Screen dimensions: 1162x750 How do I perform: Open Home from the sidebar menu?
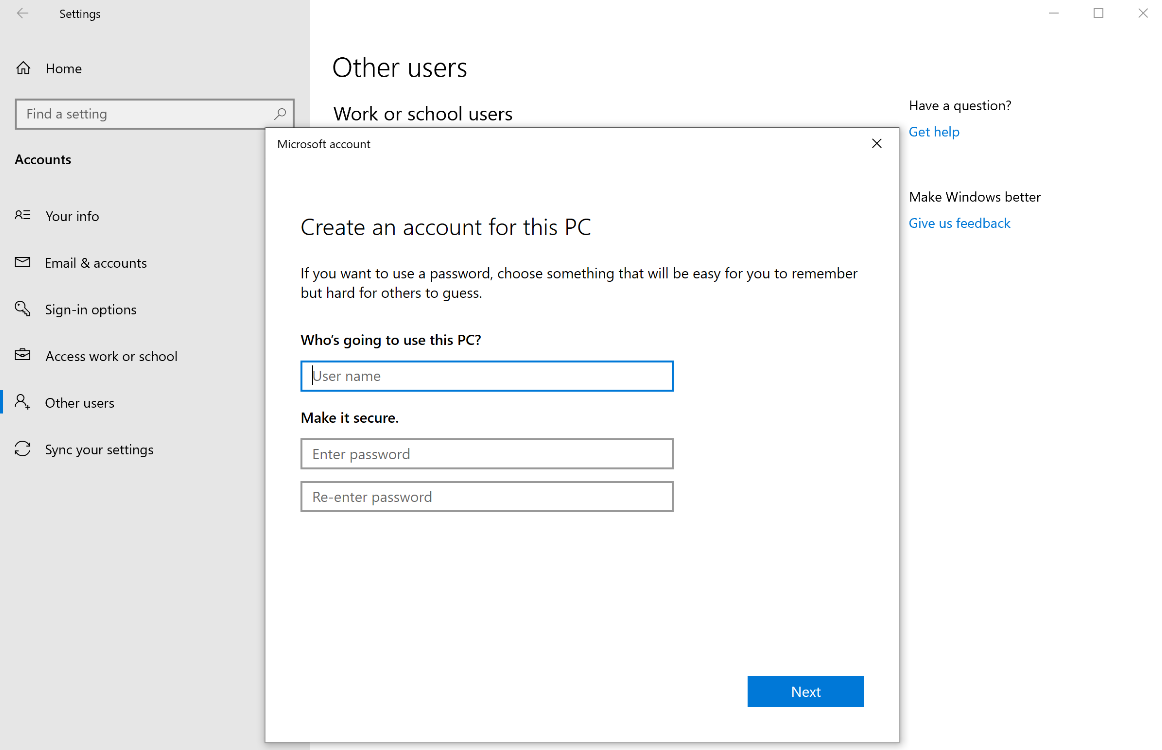(x=62, y=67)
